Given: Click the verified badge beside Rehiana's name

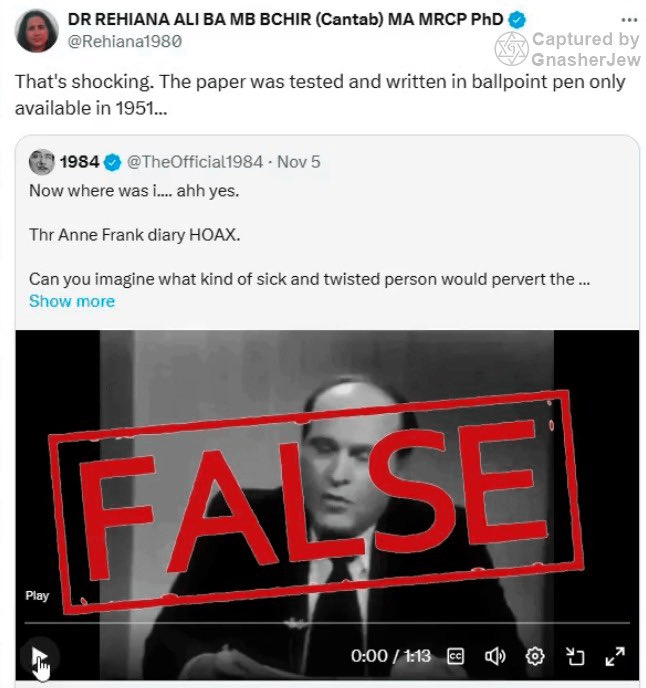Looking at the screenshot, I should point(517,20).
